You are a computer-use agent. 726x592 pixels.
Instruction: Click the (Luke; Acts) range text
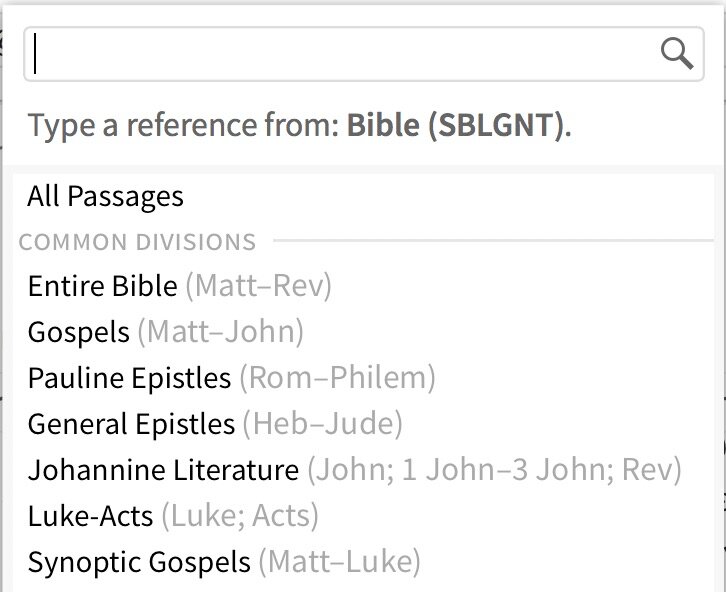coord(240,516)
